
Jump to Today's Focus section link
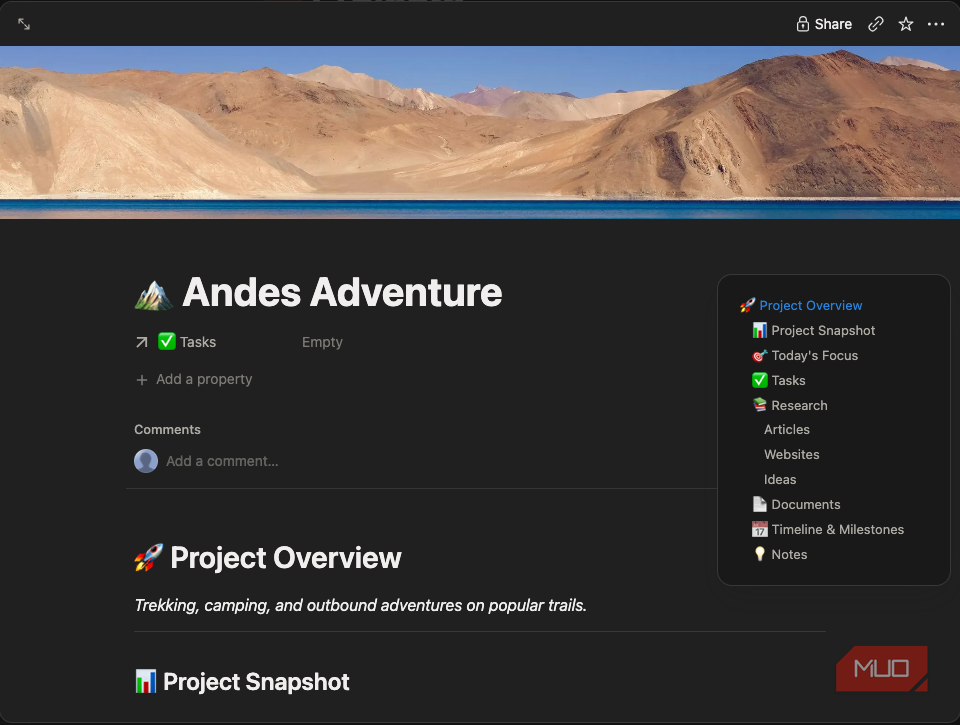(805, 355)
